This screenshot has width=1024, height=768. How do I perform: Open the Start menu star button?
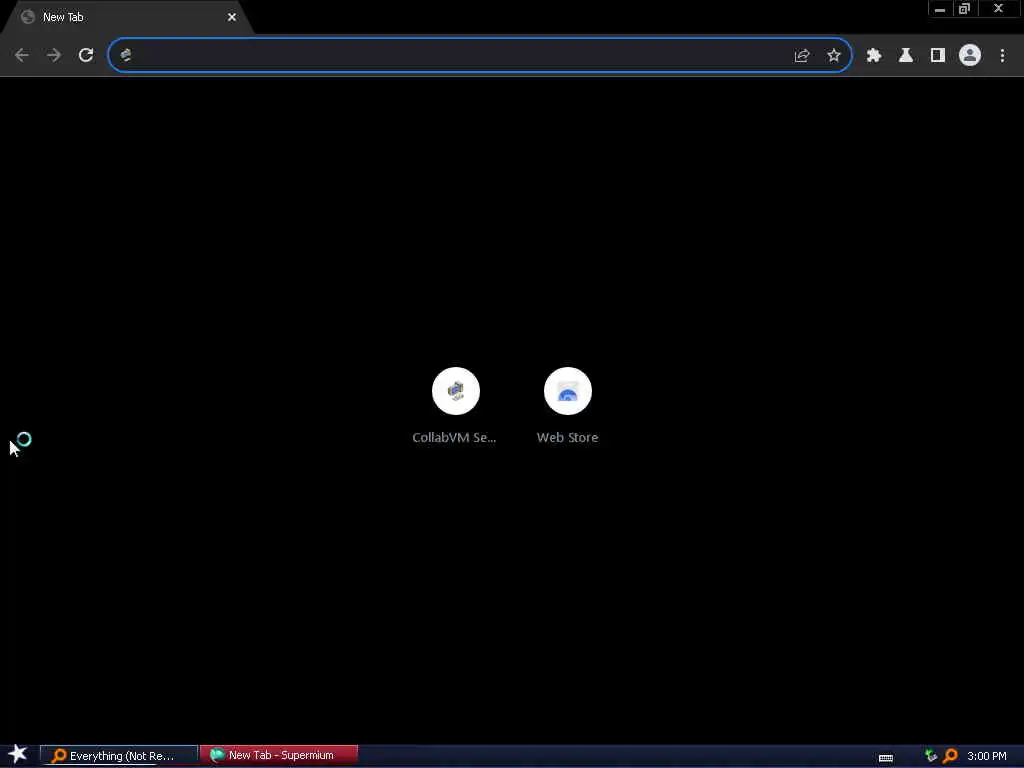tap(18, 755)
